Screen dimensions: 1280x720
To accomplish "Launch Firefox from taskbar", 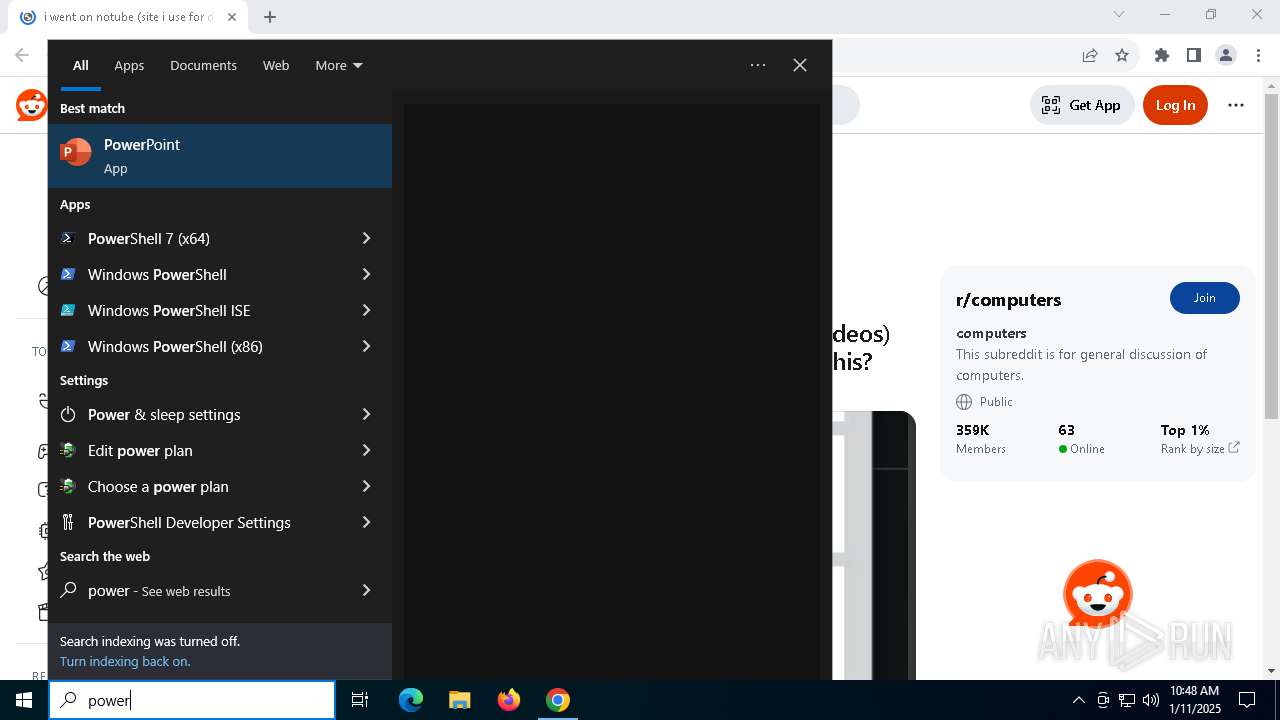I will pos(509,700).
